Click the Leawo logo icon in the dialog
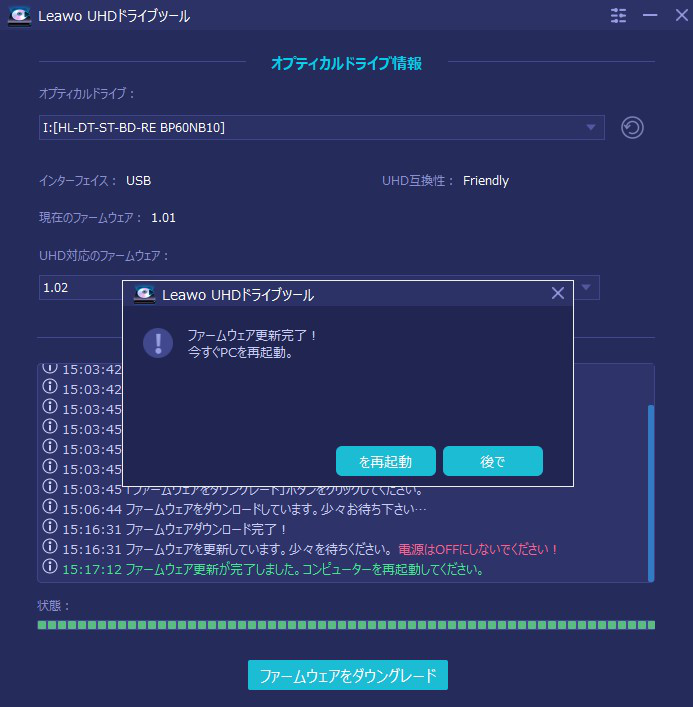Image resolution: width=693 pixels, height=707 pixels. pos(144,294)
